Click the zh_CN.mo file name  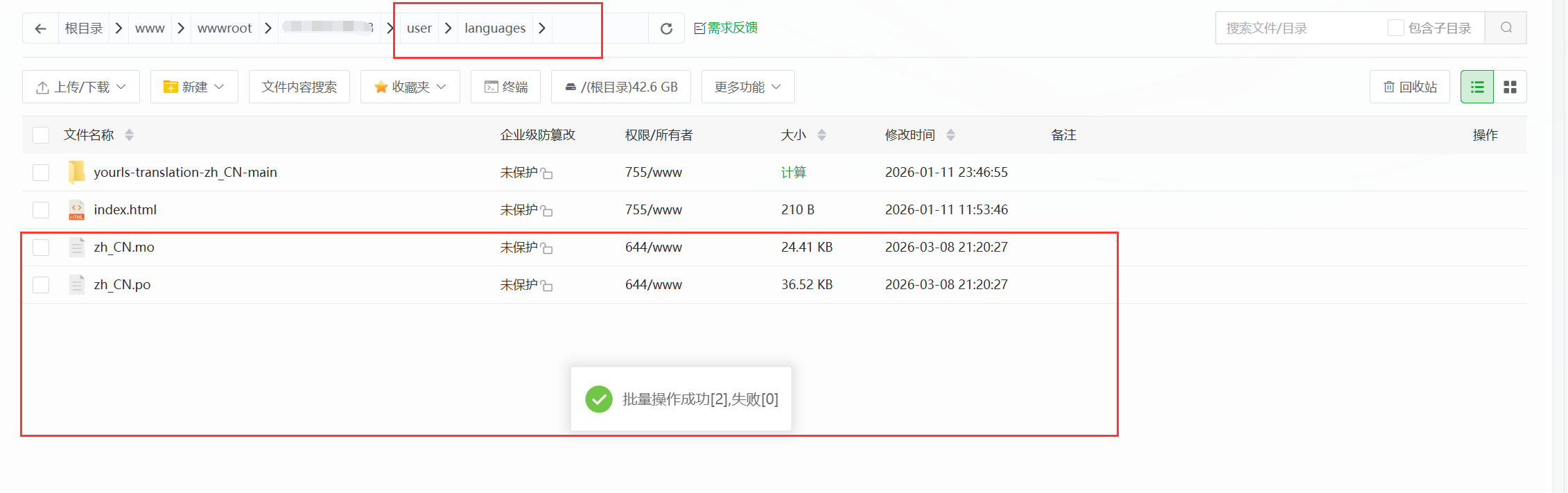click(x=124, y=247)
